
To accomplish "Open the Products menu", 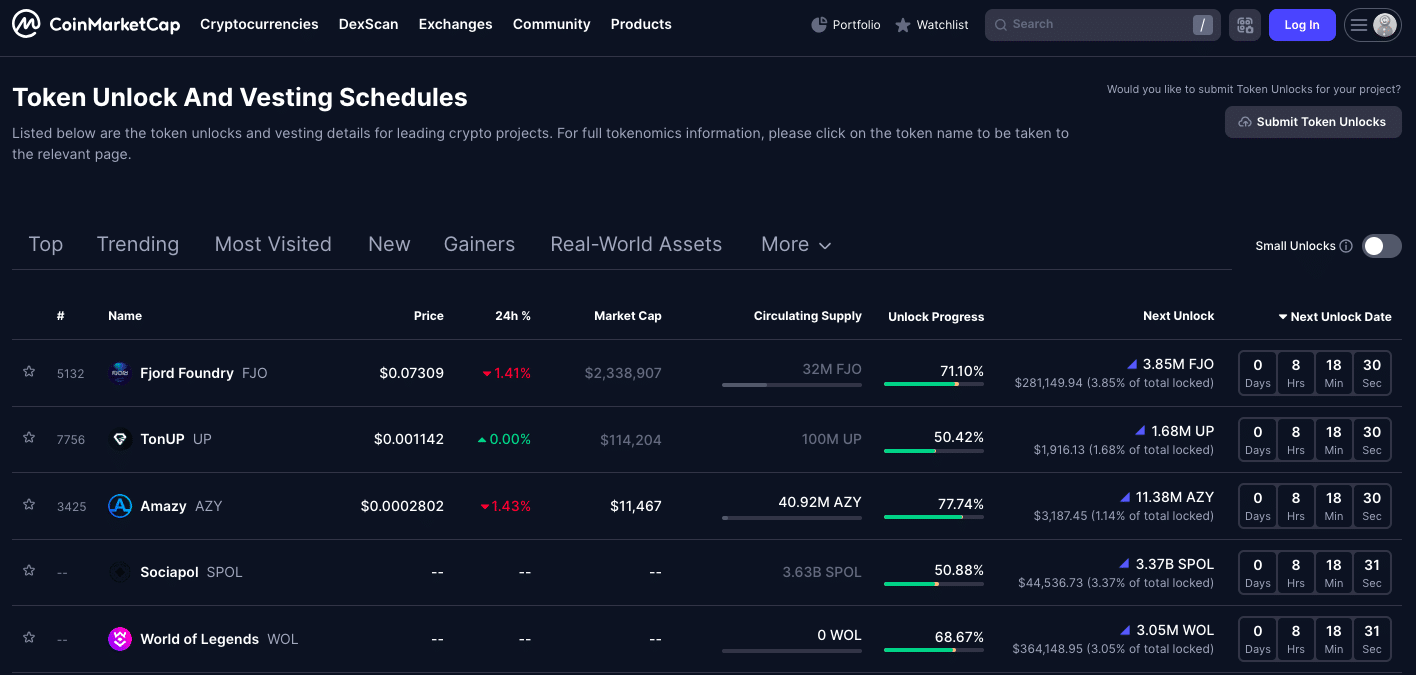I will click(641, 24).
